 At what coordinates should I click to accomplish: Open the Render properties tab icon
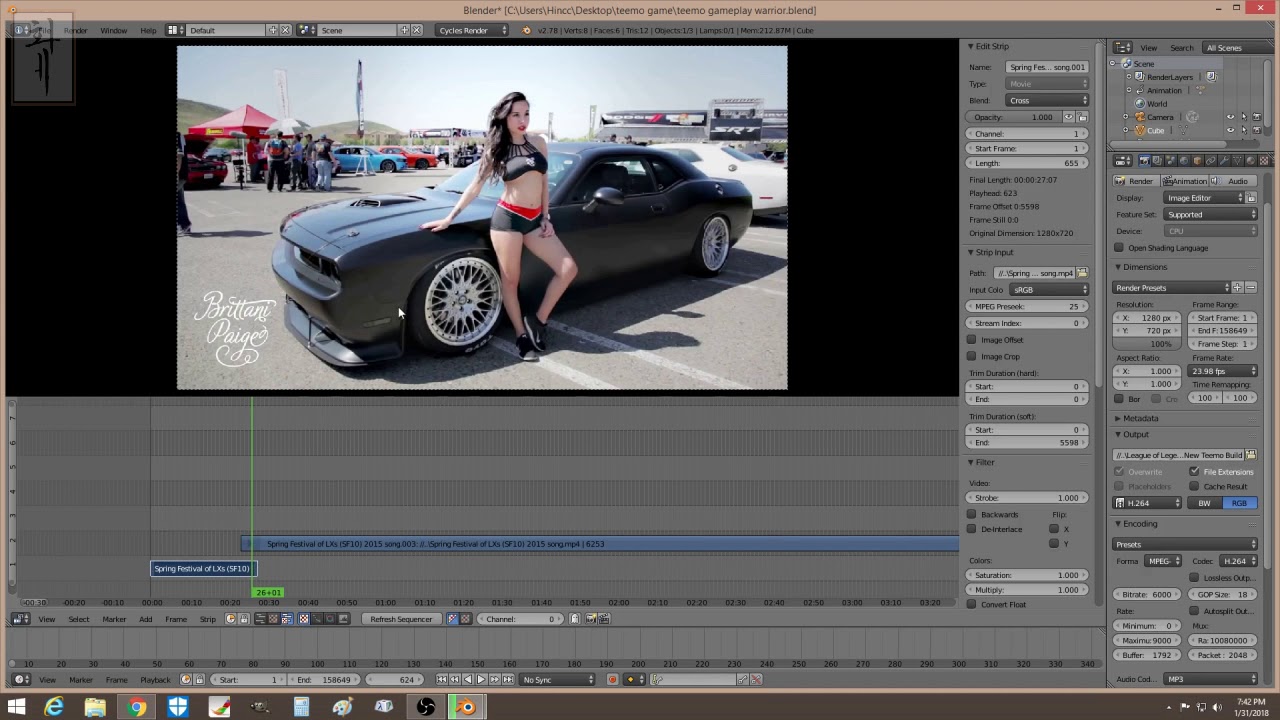[x=1144, y=160]
